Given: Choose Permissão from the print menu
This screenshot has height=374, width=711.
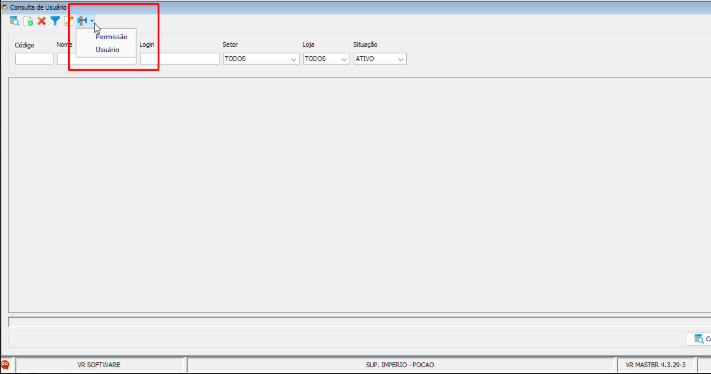Looking at the screenshot, I should pos(112,37).
